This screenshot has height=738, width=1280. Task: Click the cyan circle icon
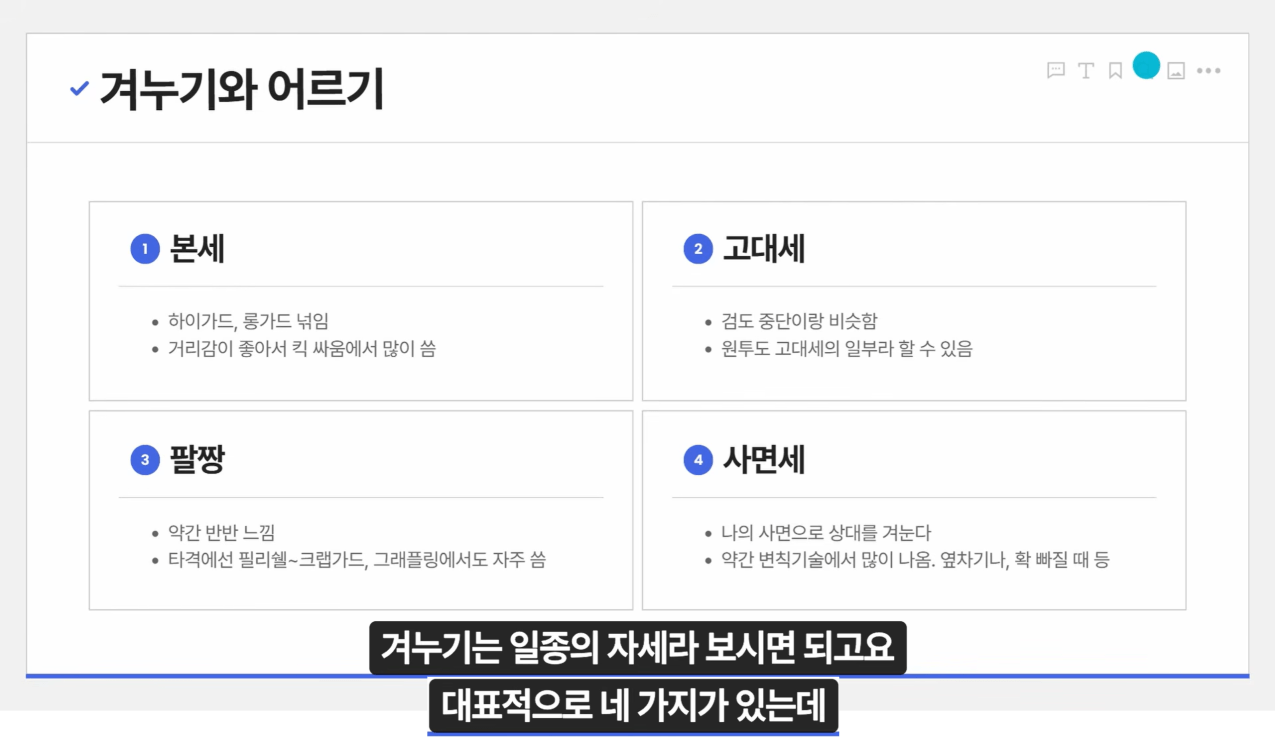(x=1146, y=66)
